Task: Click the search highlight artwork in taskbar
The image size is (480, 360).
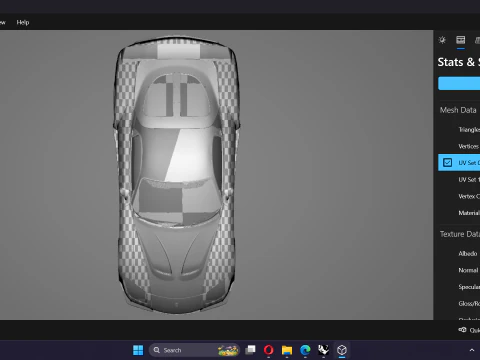Action: (228, 350)
